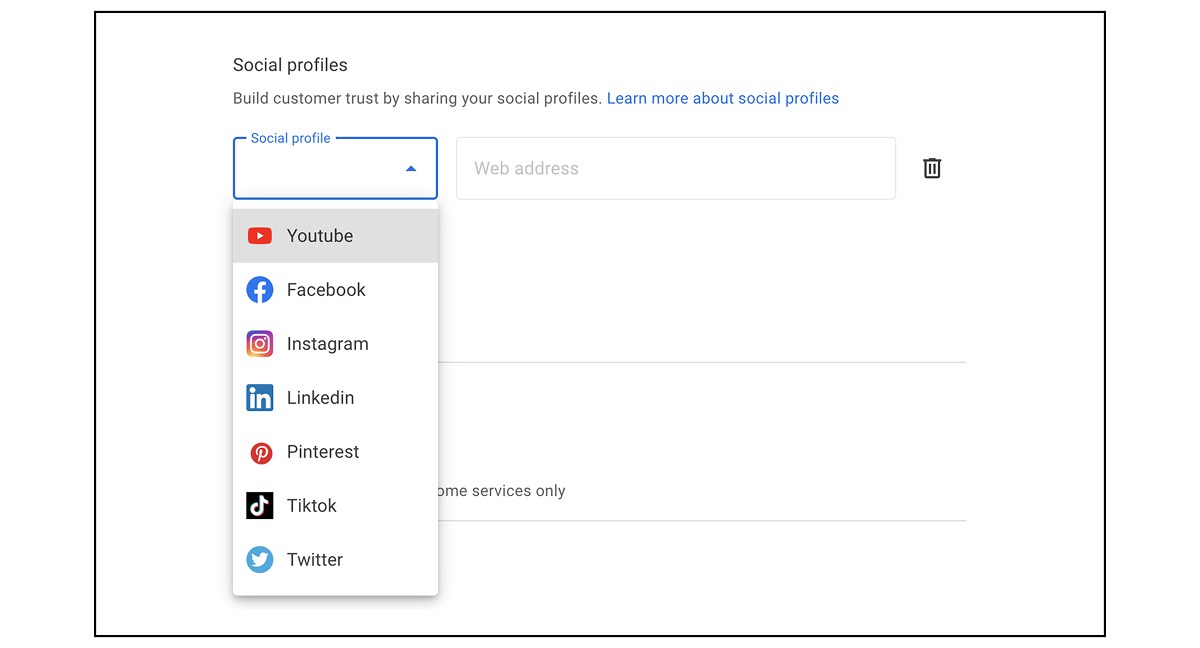Click the Social profiles section heading
The width and height of the screenshot is (1200, 648).
point(290,65)
